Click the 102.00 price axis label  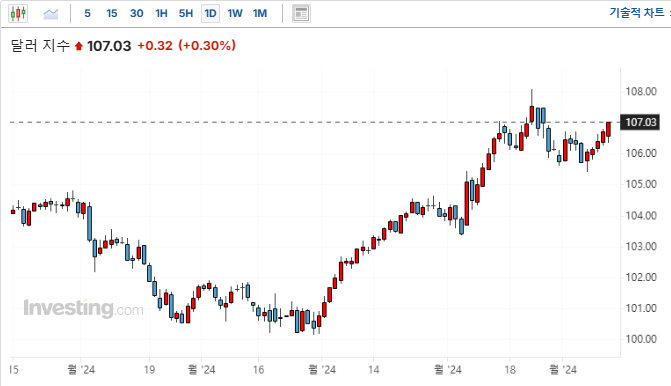click(x=641, y=277)
